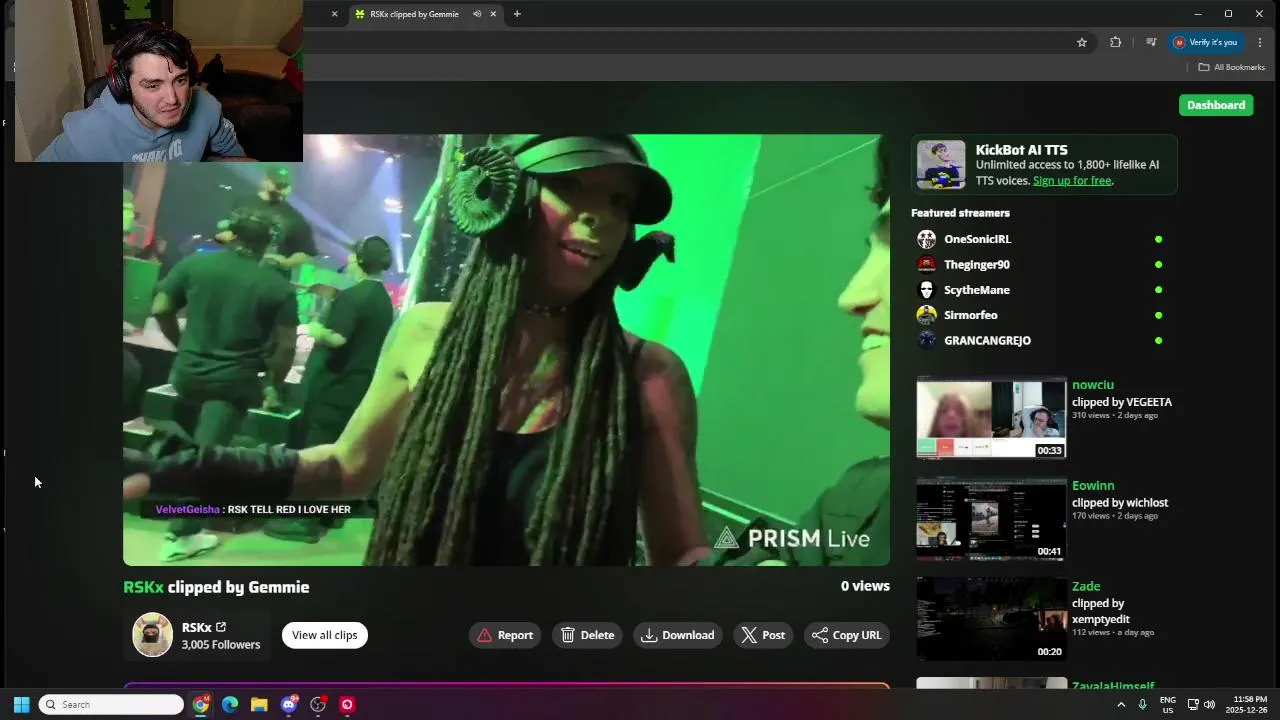The height and width of the screenshot is (720, 1280).
Task: Click Sirmorfeo avatar icon
Action: tap(927, 315)
